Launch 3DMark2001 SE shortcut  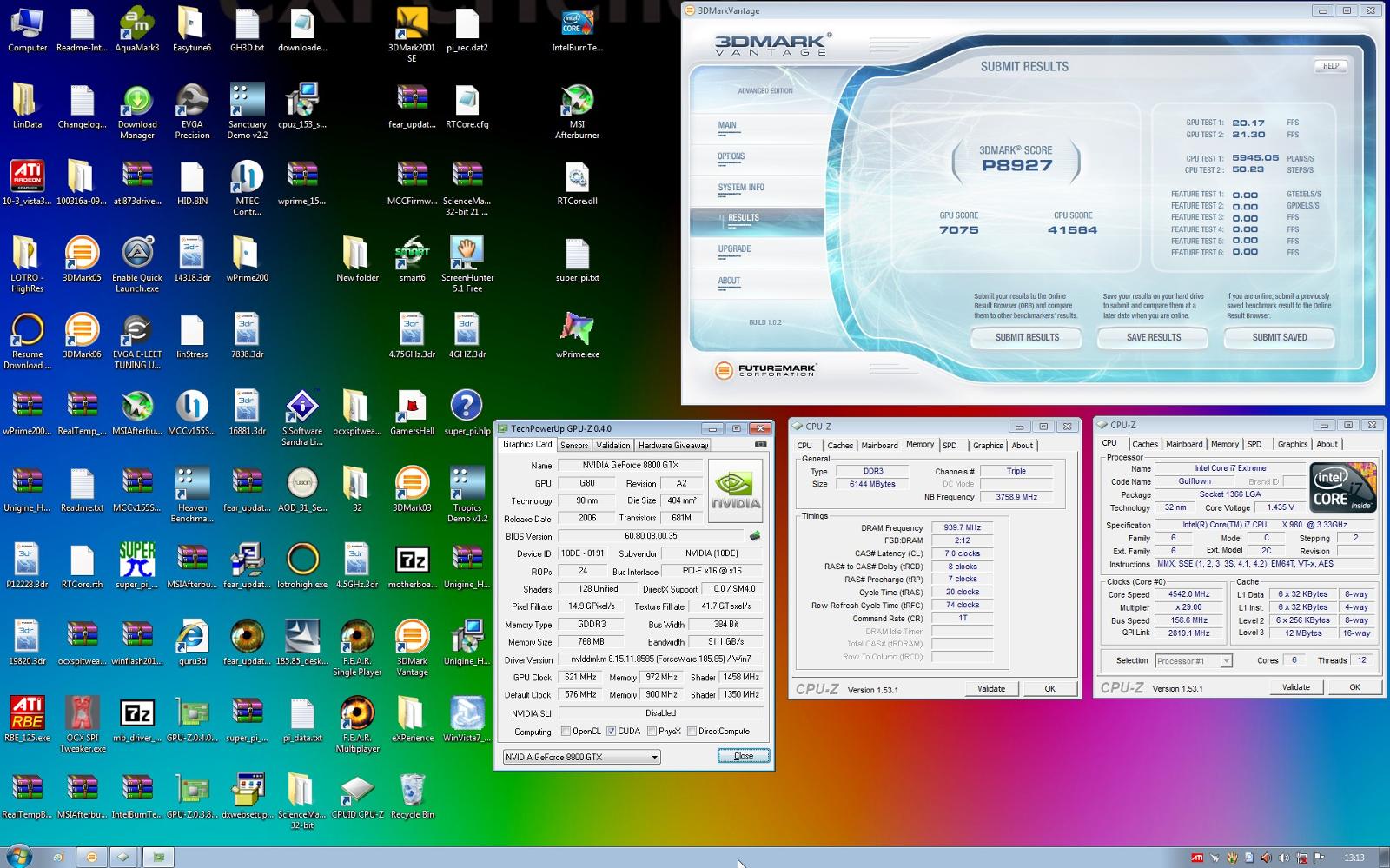[x=412, y=36]
